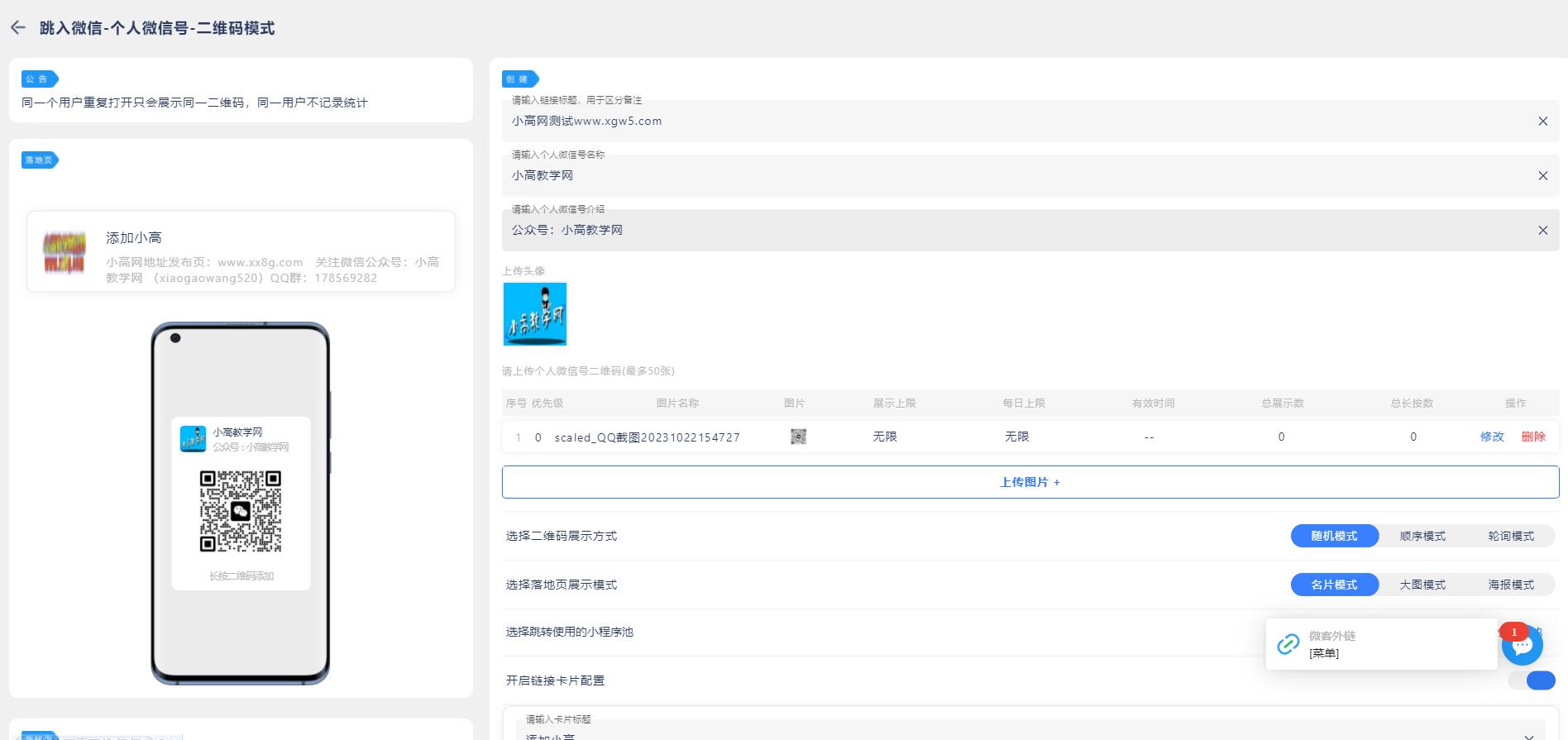This screenshot has height=740, width=1568.
Task: Expand the card title field chevron
Action: [1528, 735]
